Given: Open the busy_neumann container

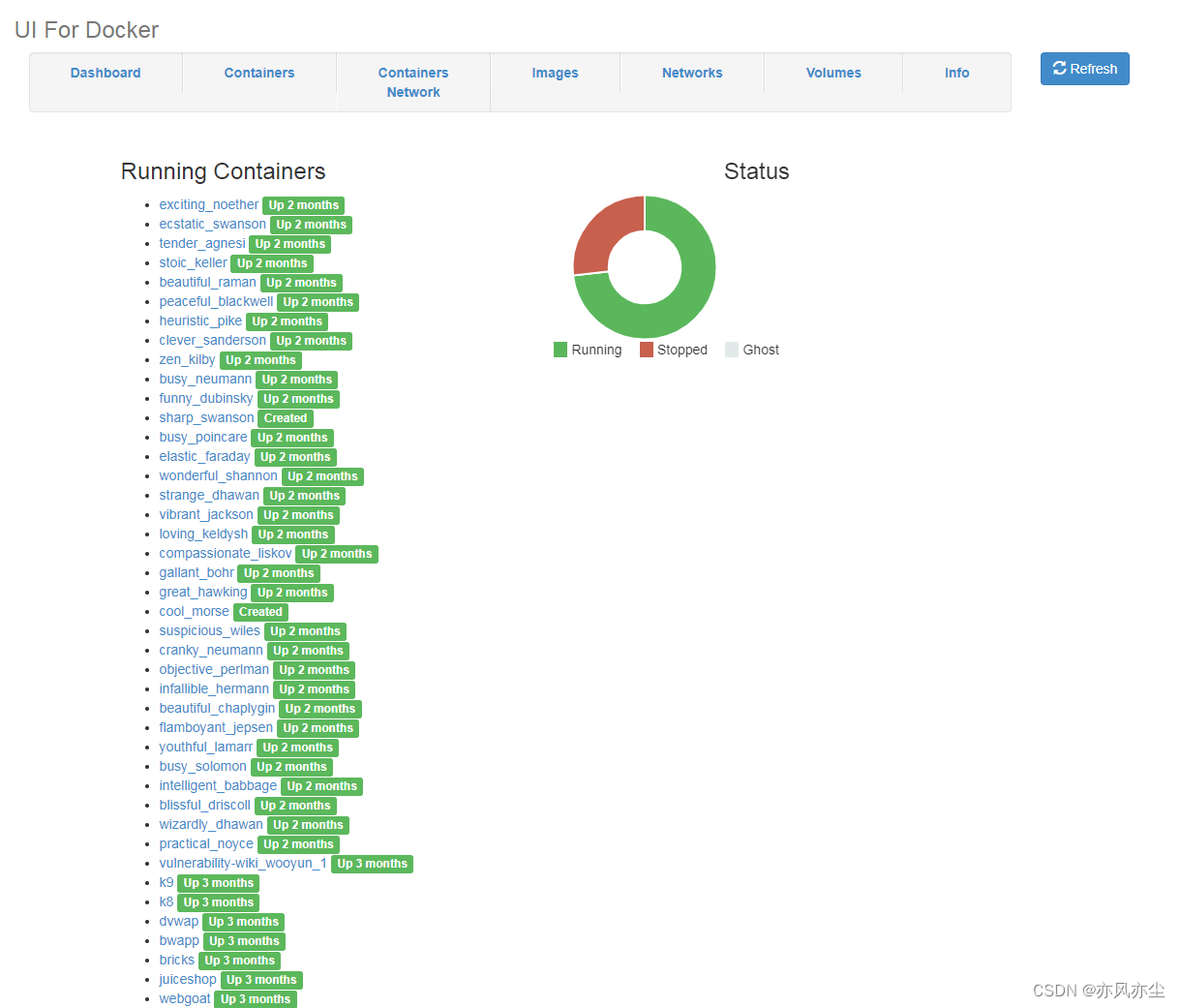Looking at the screenshot, I should pos(205,379).
